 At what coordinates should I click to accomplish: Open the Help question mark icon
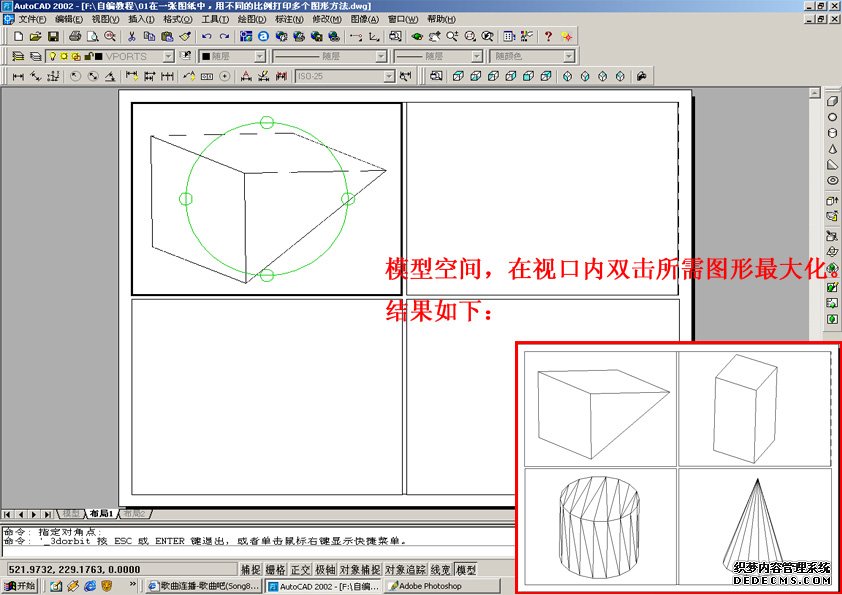(547, 37)
